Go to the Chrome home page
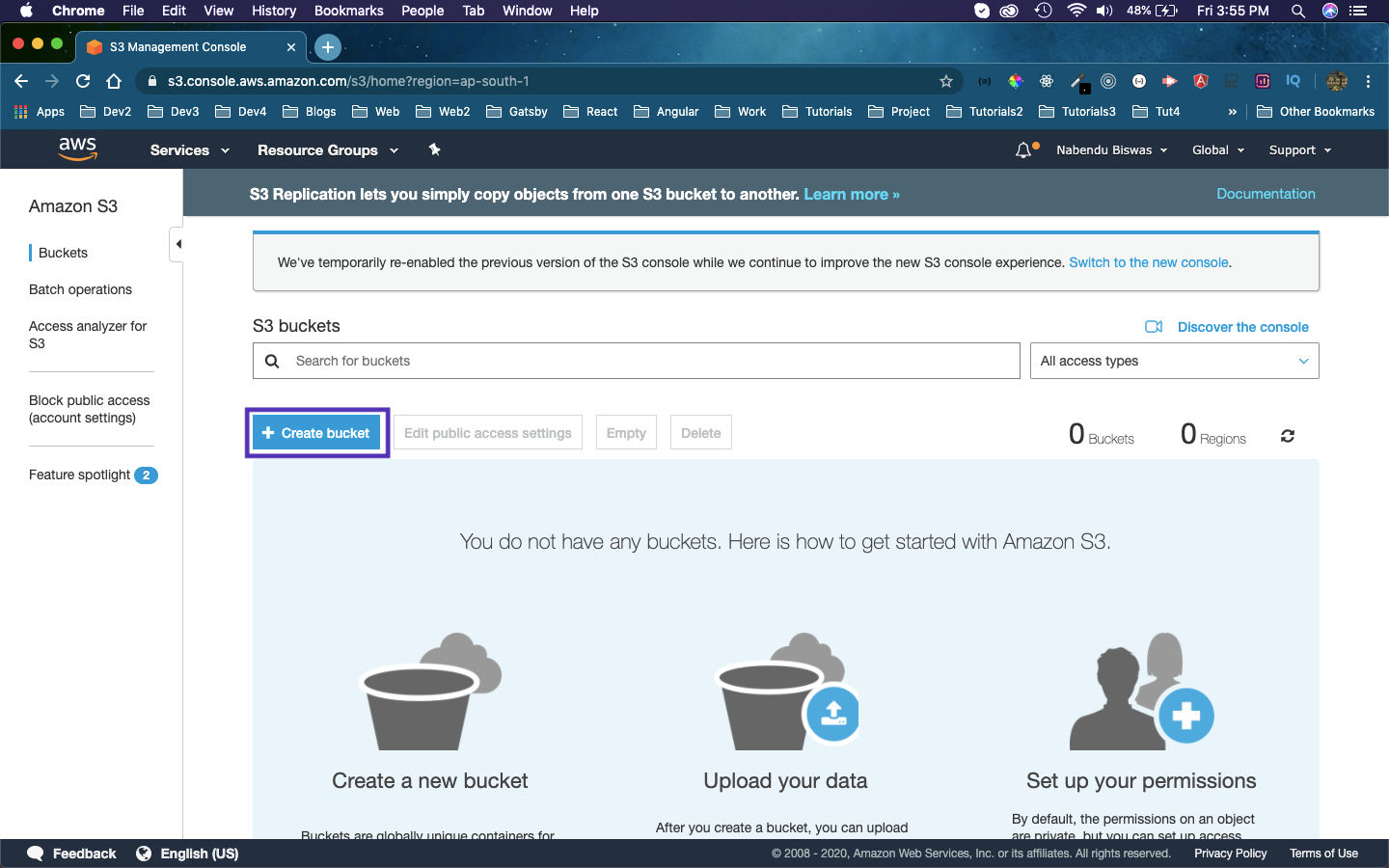This screenshot has width=1389, height=868. [114, 81]
